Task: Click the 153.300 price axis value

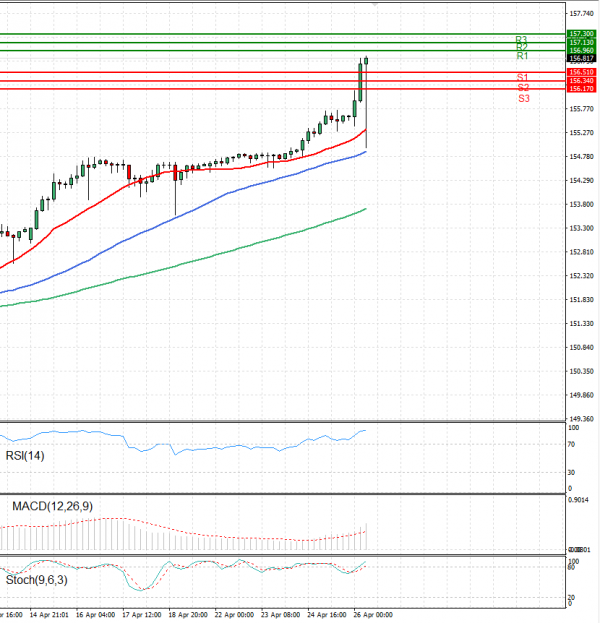Action: [581, 228]
